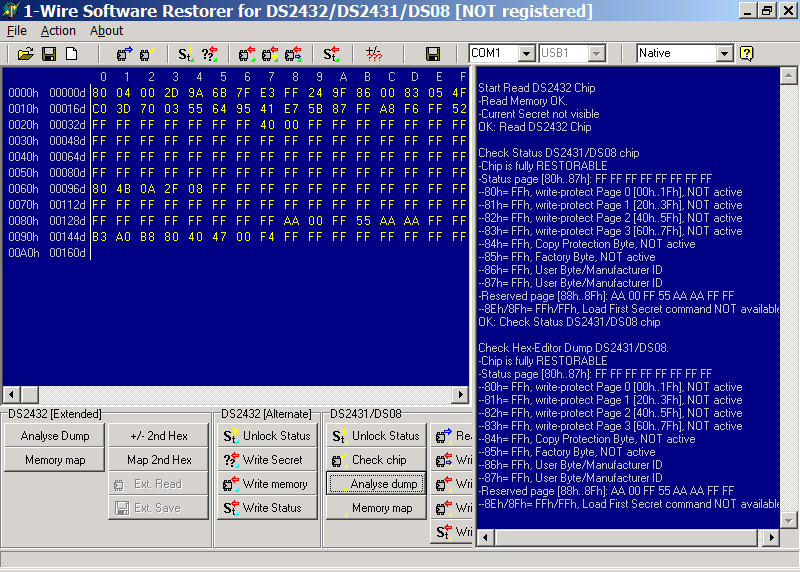Viewport: 800px width, 572px height.
Task: Click the Check chip button
Action: click(376, 460)
